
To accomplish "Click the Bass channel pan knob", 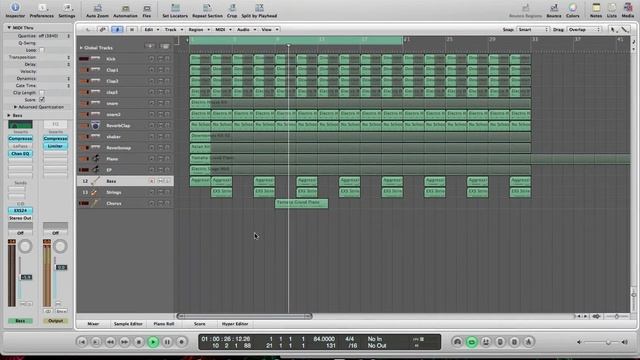I will point(25,246).
